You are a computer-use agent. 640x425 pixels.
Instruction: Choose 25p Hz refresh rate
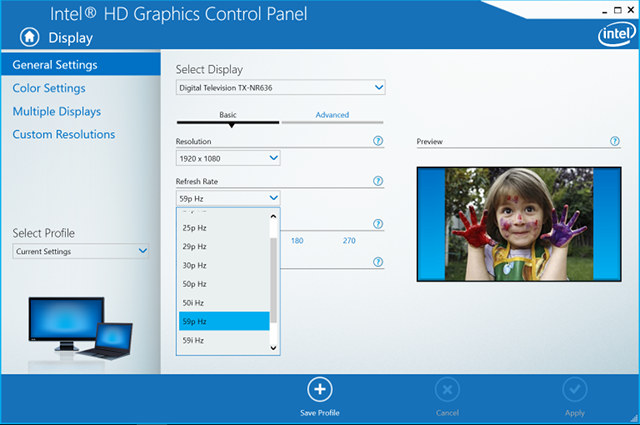point(224,228)
